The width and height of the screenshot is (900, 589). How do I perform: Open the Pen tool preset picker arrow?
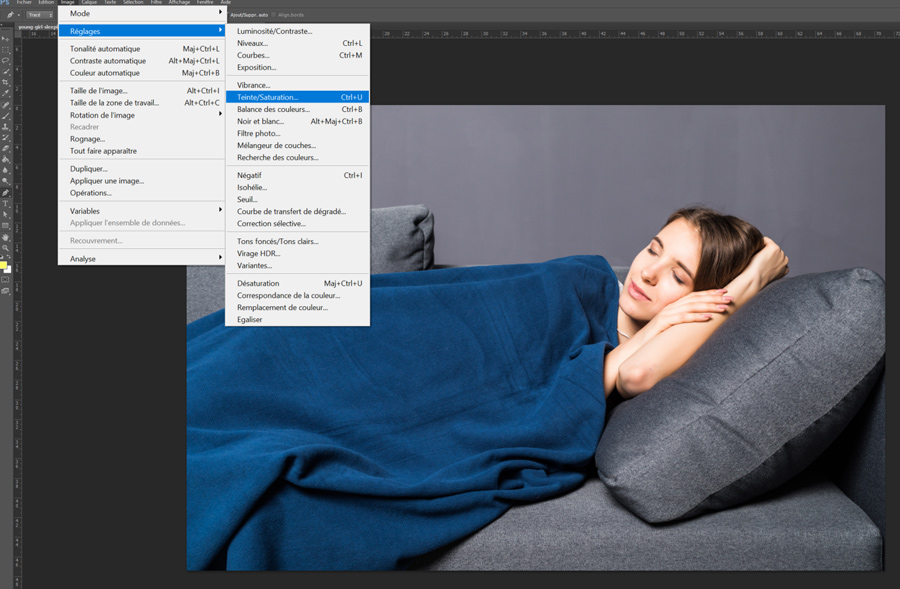[18, 15]
